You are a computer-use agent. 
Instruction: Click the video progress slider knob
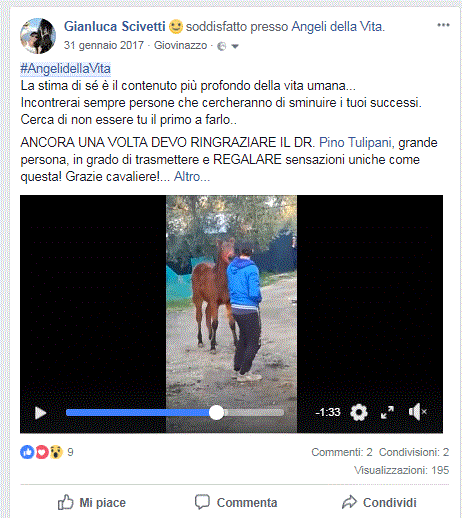(216, 413)
